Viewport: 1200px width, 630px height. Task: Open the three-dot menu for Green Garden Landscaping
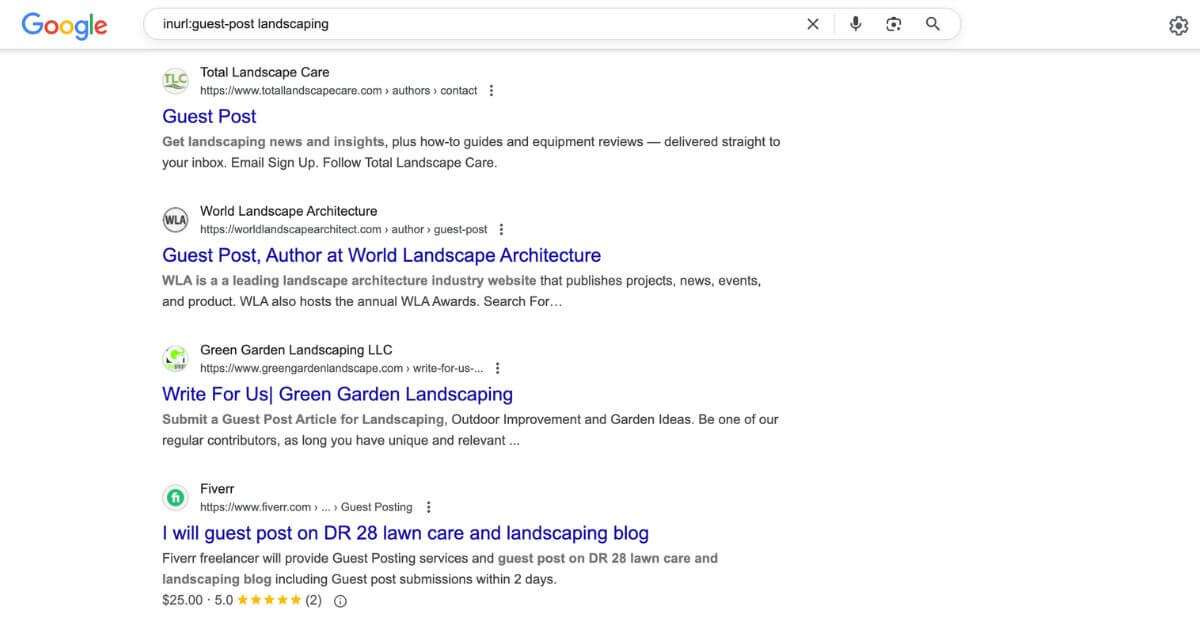click(x=497, y=367)
